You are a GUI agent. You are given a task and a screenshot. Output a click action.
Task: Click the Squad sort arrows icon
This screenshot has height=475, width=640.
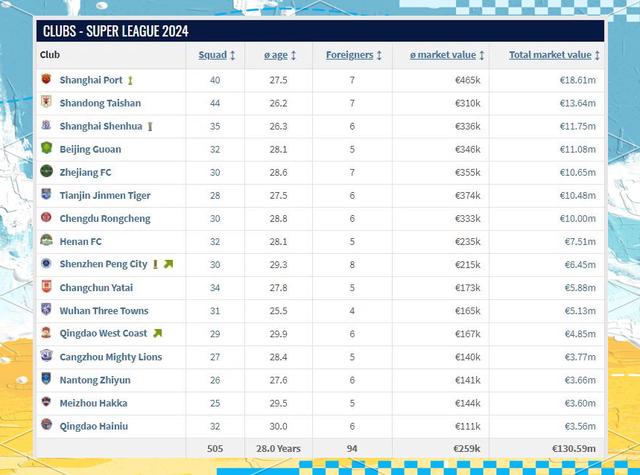pyautogui.click(x=233, y=55)
